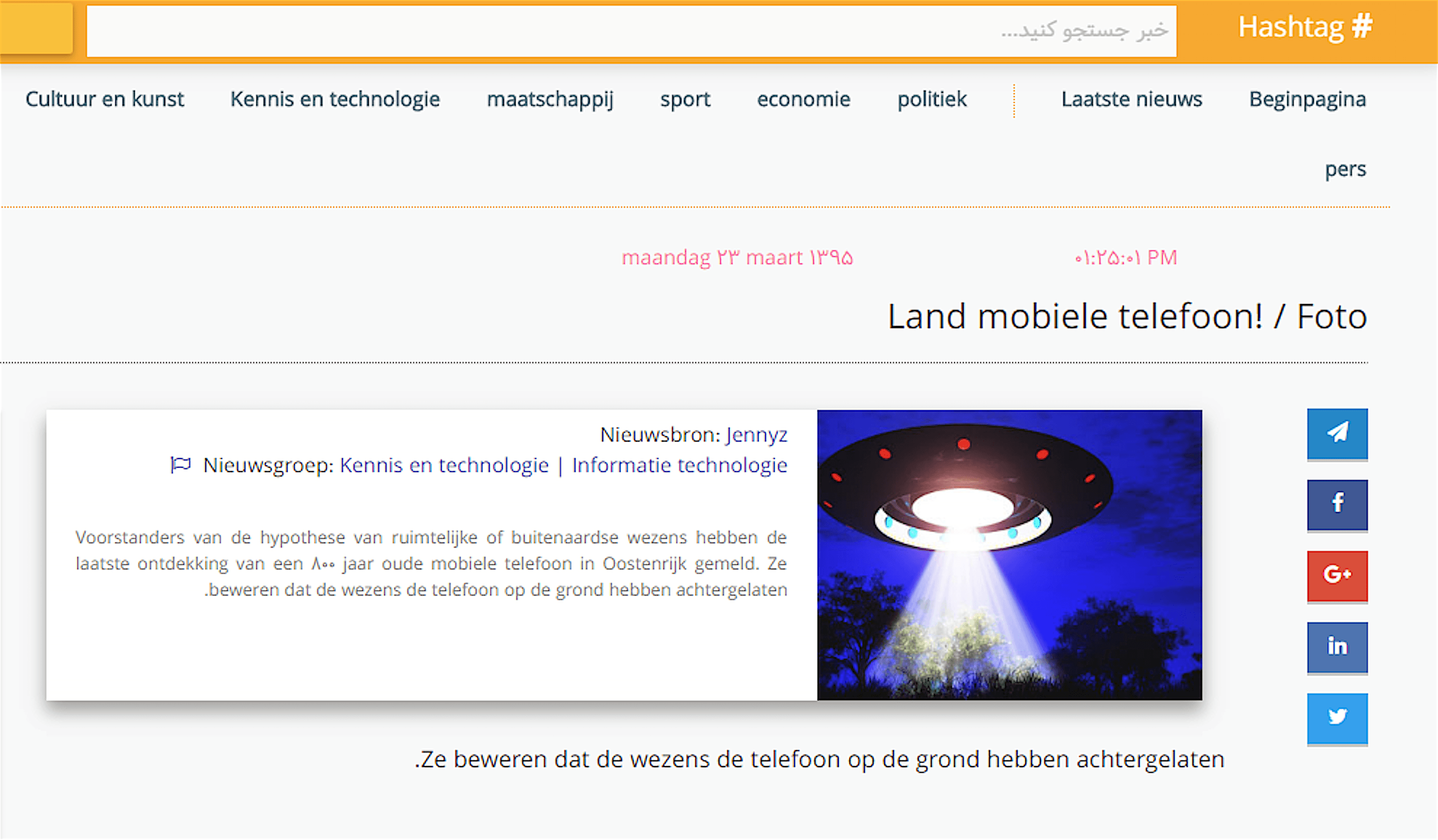This screenshot has height=840, width=1438.
Task: Click the Hashtag site logo
Action: [x=1304, y=27]
